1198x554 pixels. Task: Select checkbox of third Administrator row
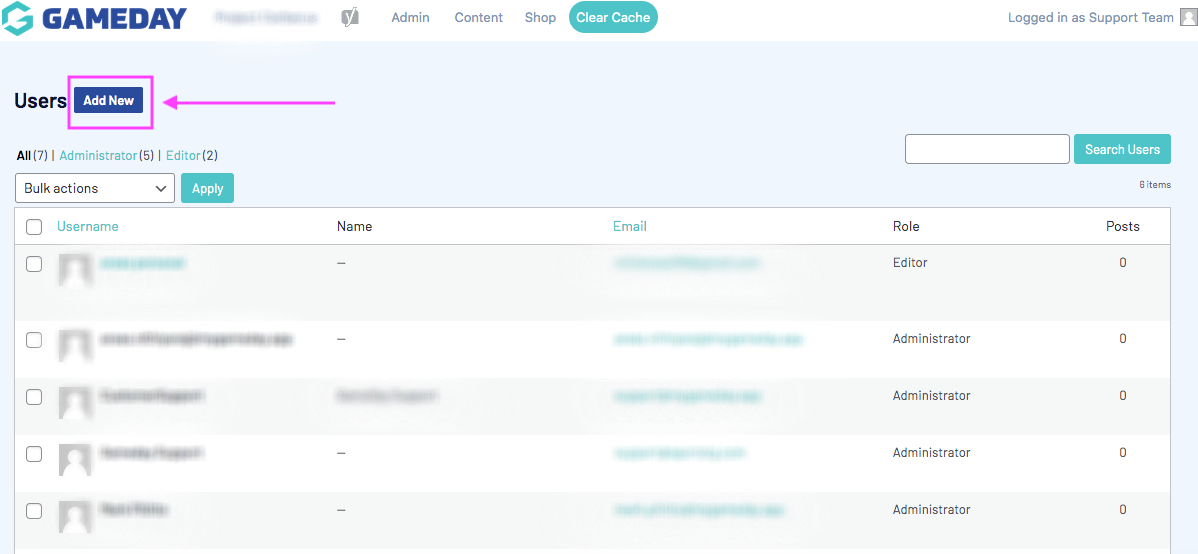pyautogui.click(x=34, y=454)
